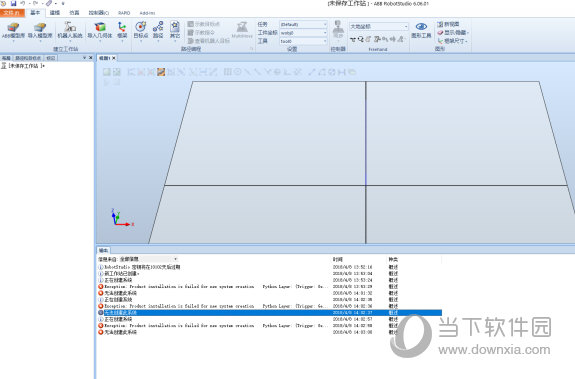This screenshot has height=379, width=575.
Task: Open the 导入模型库 import library button
Action: 40,31
